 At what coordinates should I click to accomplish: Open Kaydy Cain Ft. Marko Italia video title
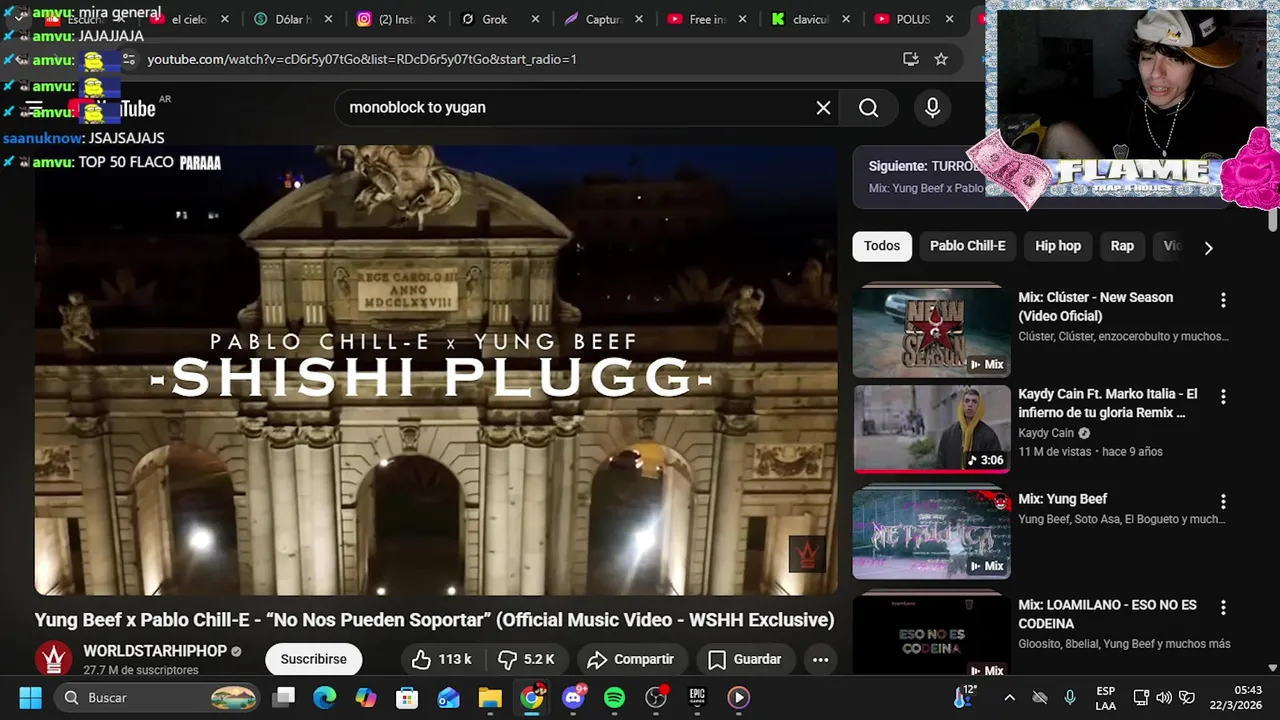[1107, 403]
